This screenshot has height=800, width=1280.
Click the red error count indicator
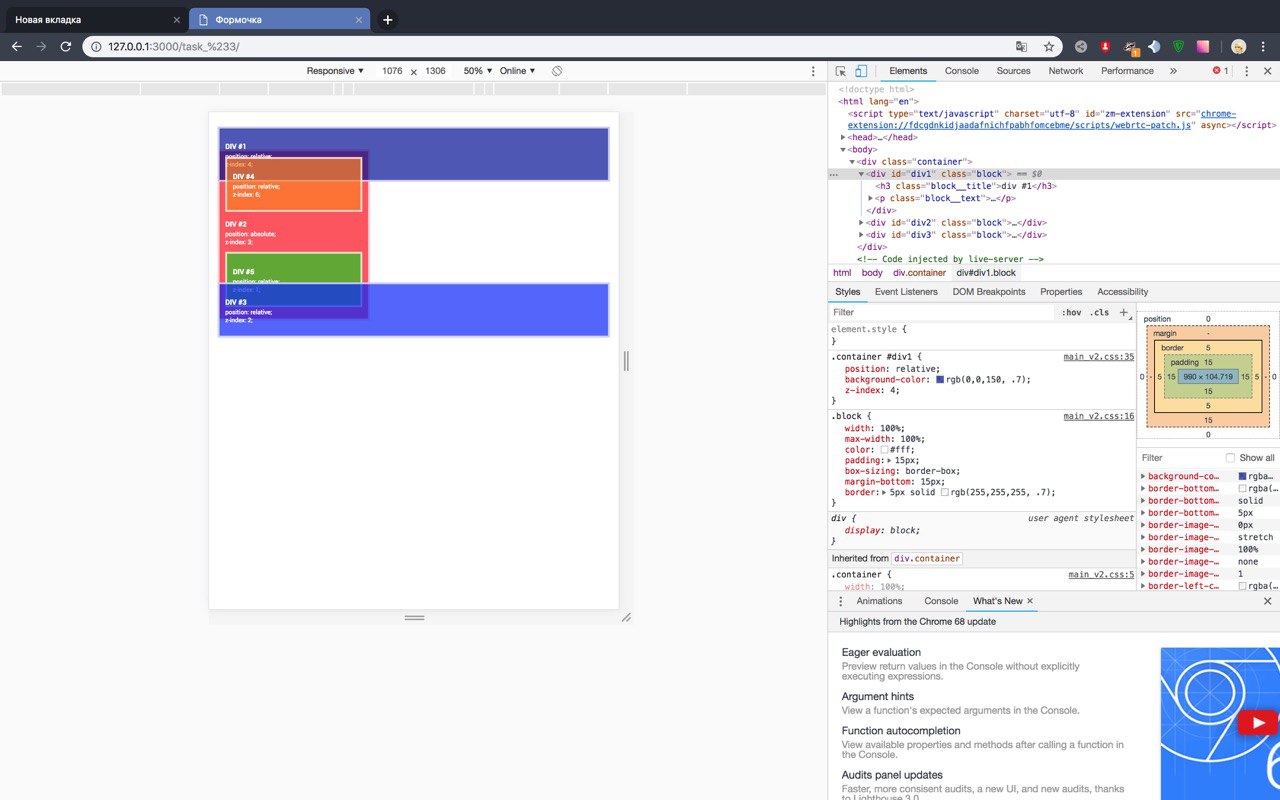[x=1221, y=71]
